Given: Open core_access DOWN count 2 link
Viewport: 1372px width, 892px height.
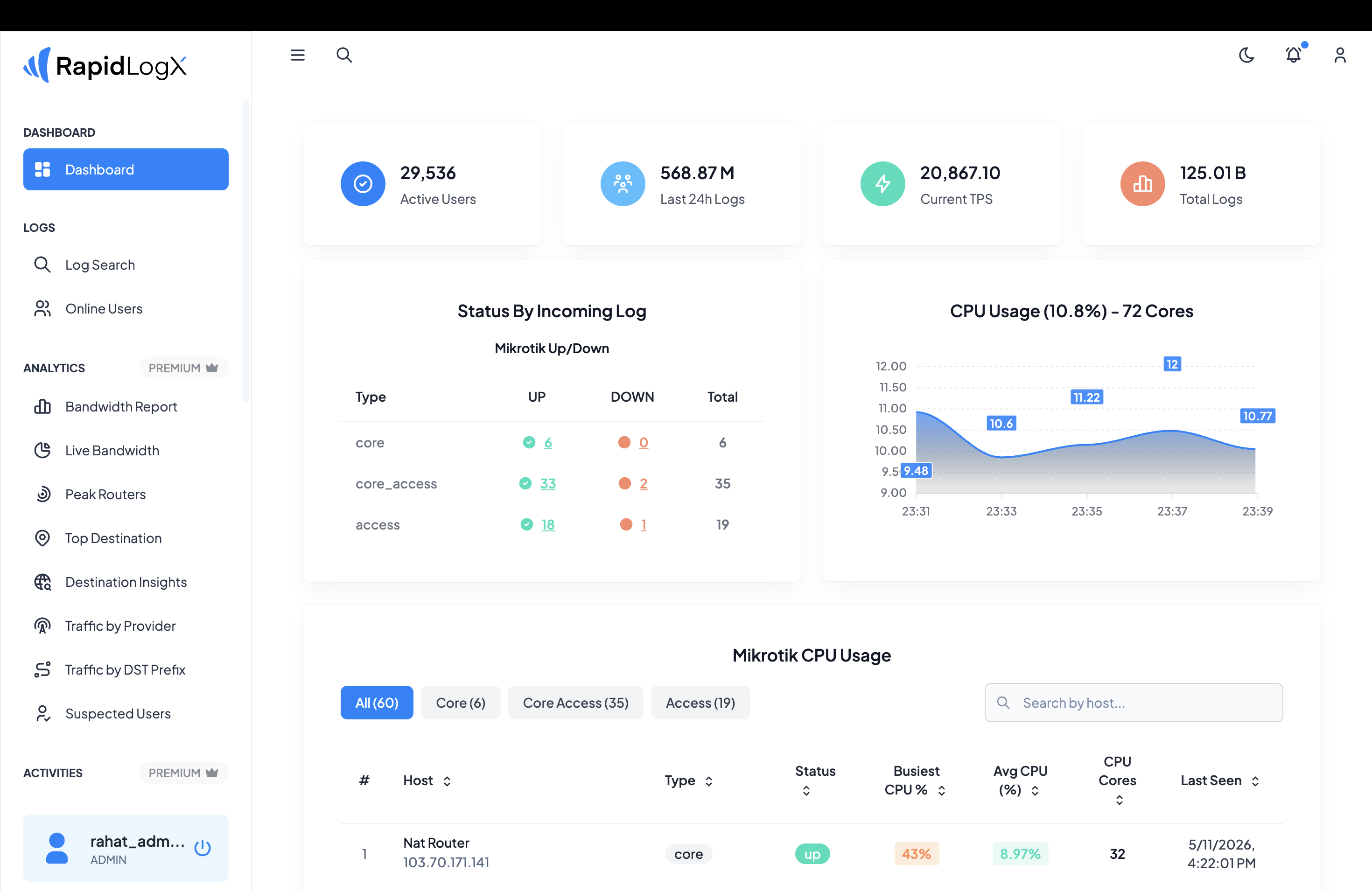Looking at the screenshot, I should (x=644, y=483).
